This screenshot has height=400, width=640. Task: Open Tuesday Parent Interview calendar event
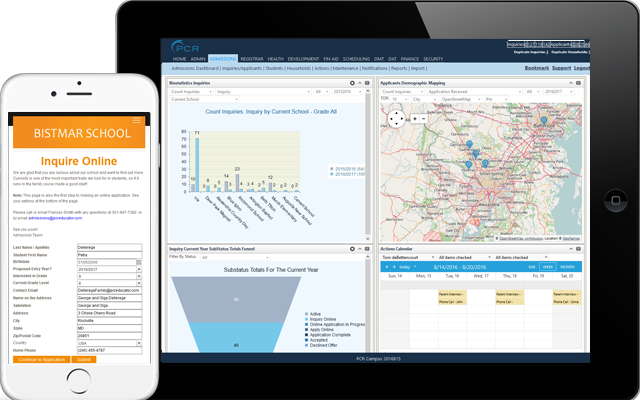[452, 294]
